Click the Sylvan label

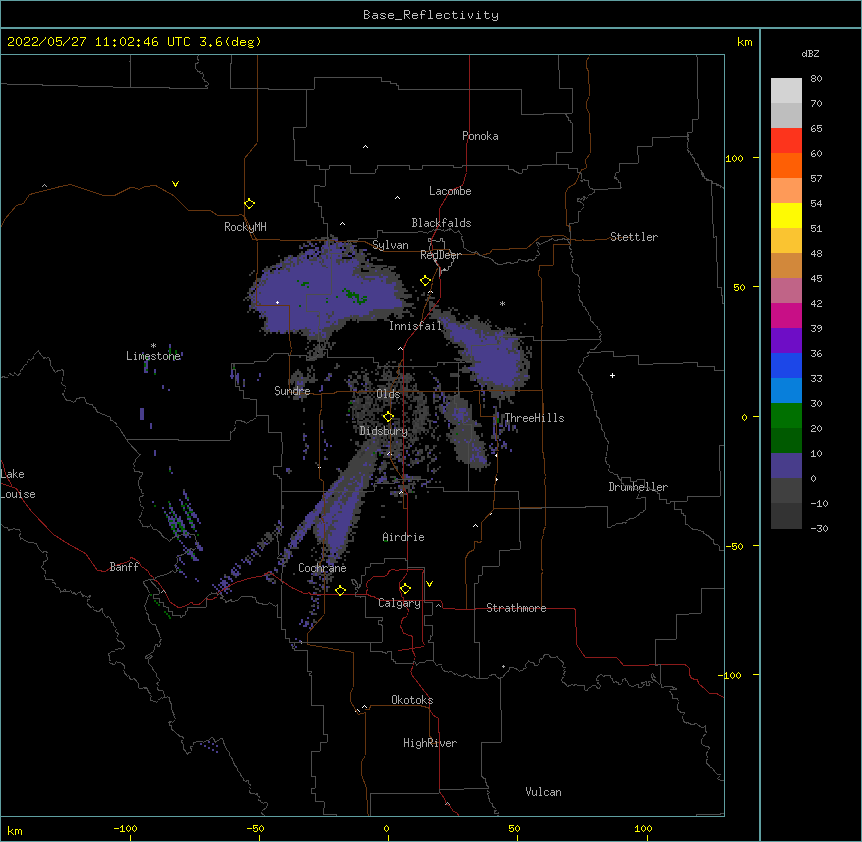pos(390,245)
